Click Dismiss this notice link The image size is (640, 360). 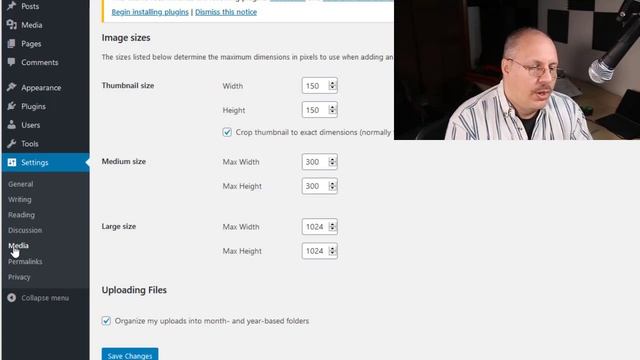point(226,12)
